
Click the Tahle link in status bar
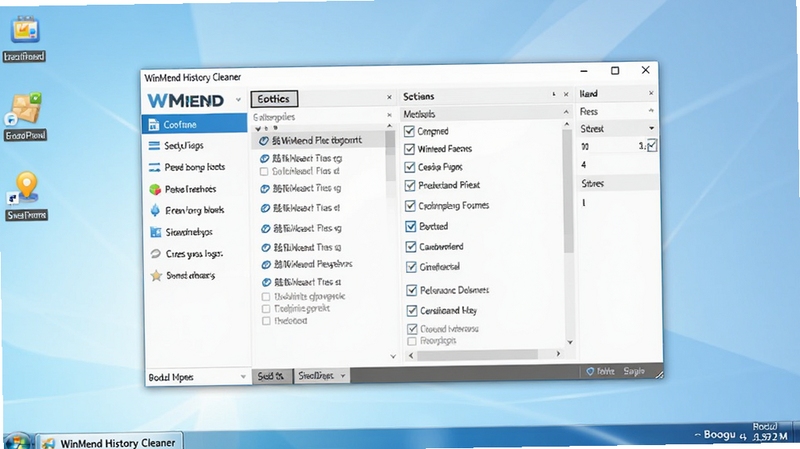pos(606,371)
